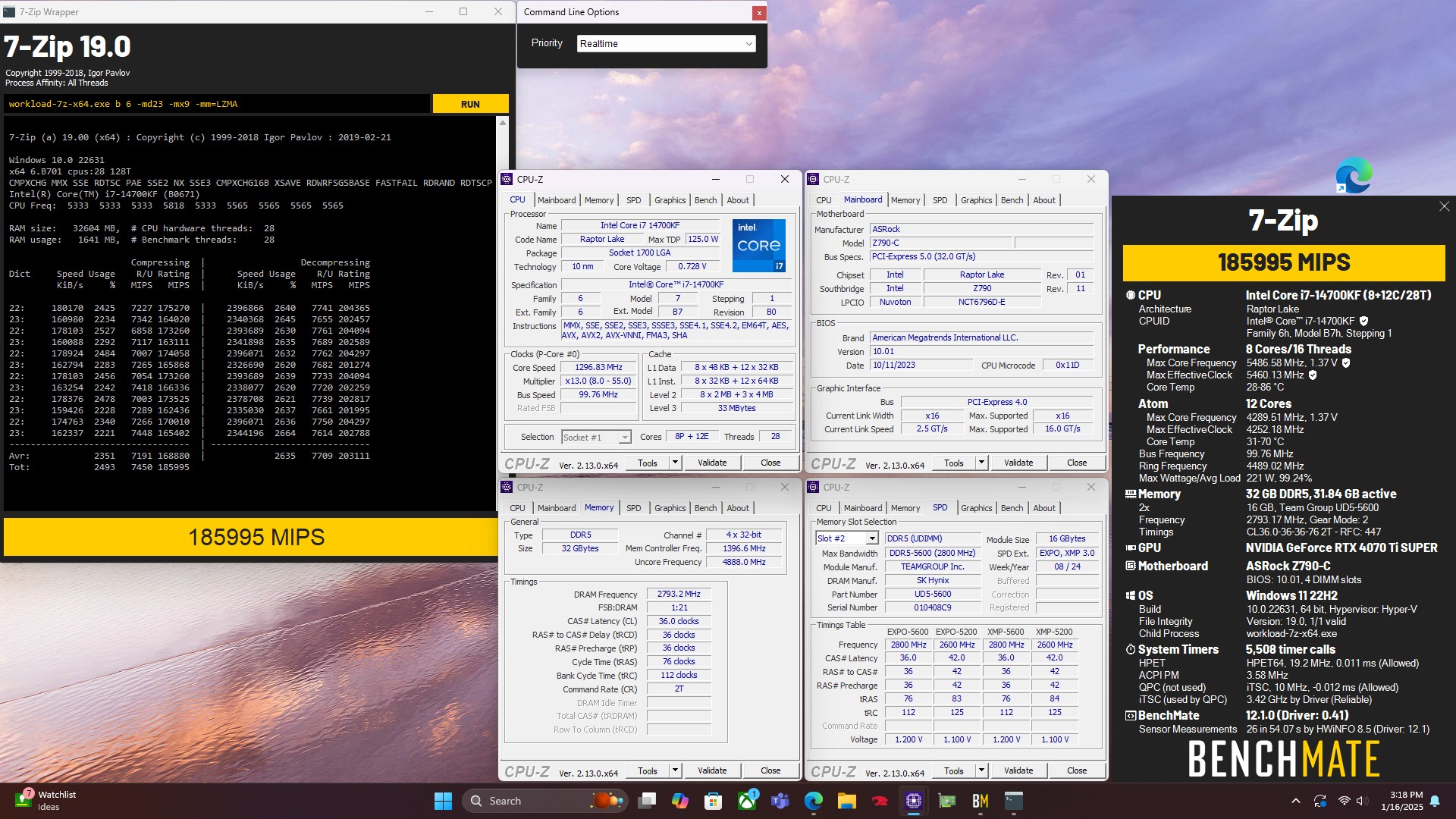Click the CPUID verified shield badge
Viewport: 1456px width, 819px height.
click(x=1363, y=321)
